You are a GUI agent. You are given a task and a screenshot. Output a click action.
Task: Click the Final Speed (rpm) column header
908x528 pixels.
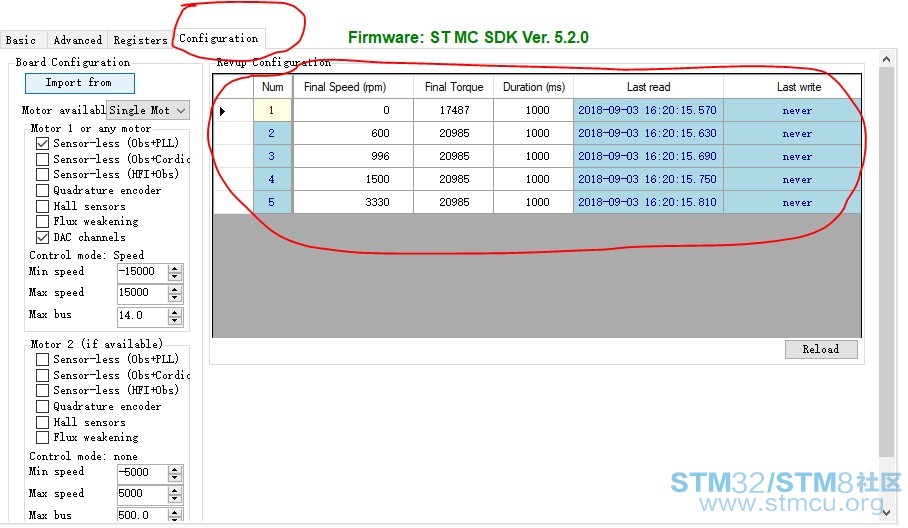click(x=353, y=87)
